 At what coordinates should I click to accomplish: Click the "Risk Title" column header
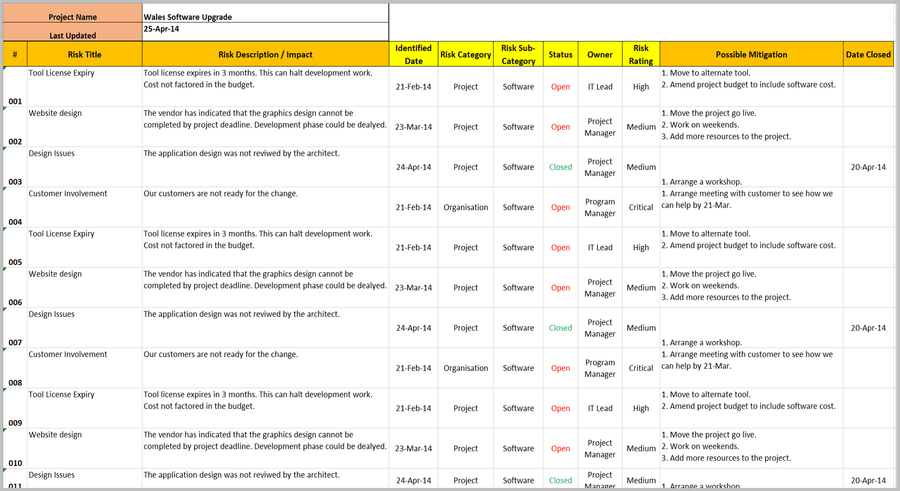84,54
